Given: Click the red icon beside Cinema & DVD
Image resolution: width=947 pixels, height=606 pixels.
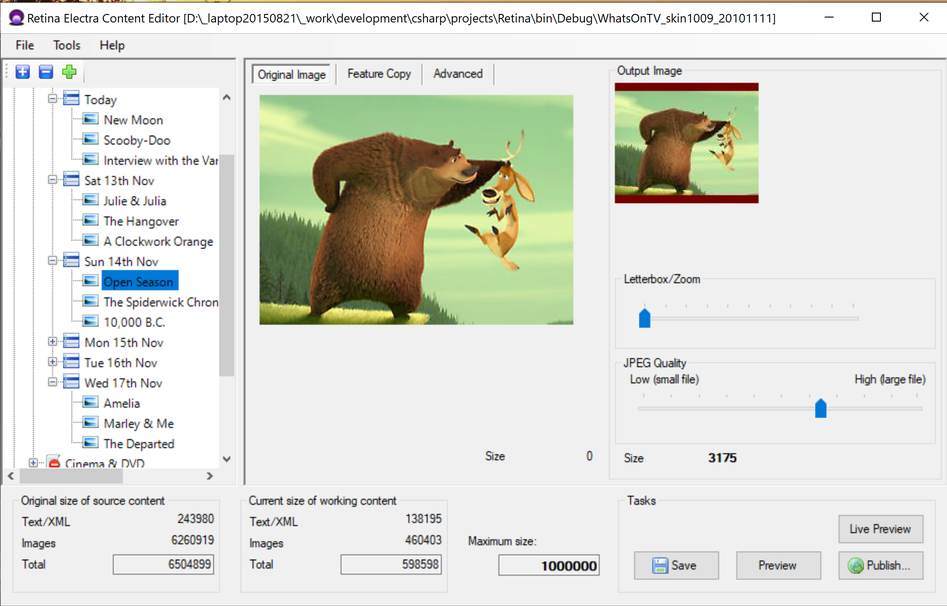Looking at the screenshot, I should coord(54,464).
